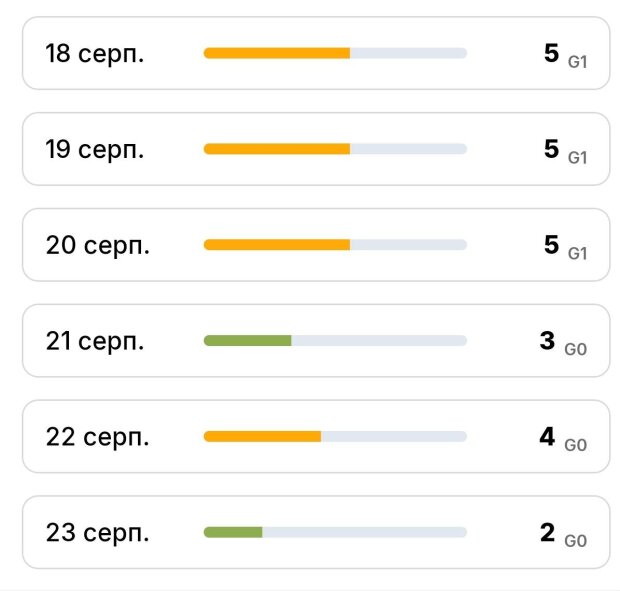This screenshot has height=591, width=620.
Task: Select the Kp value 3 for 21 серп.
Action: pos(547,340)
